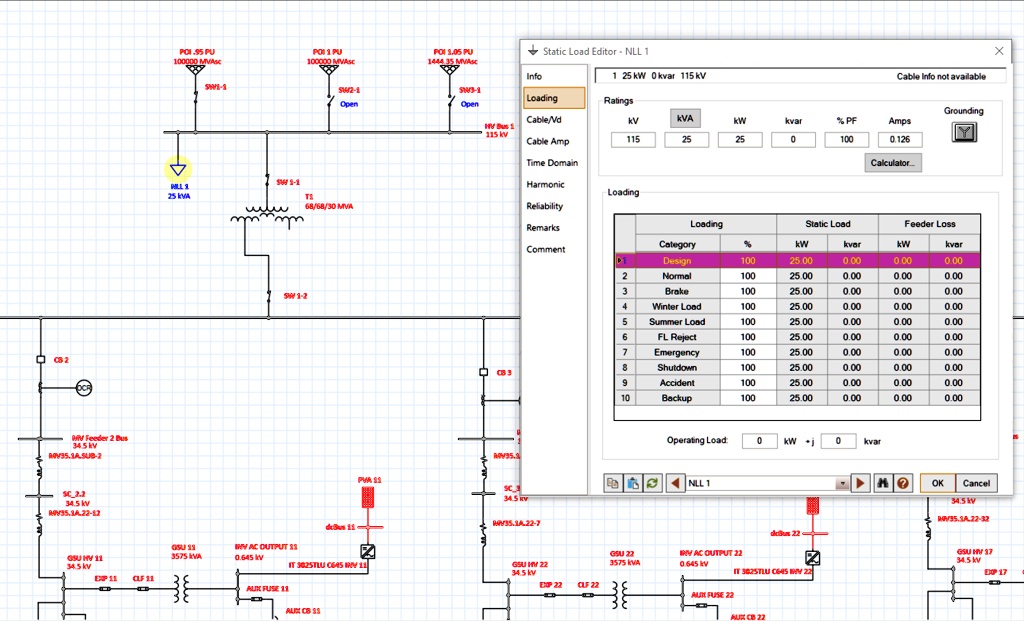The height and width of the screenshot is (621, 1024).
Task: Expand the NLL 1 element dropdown
Action: click(842, 483)
